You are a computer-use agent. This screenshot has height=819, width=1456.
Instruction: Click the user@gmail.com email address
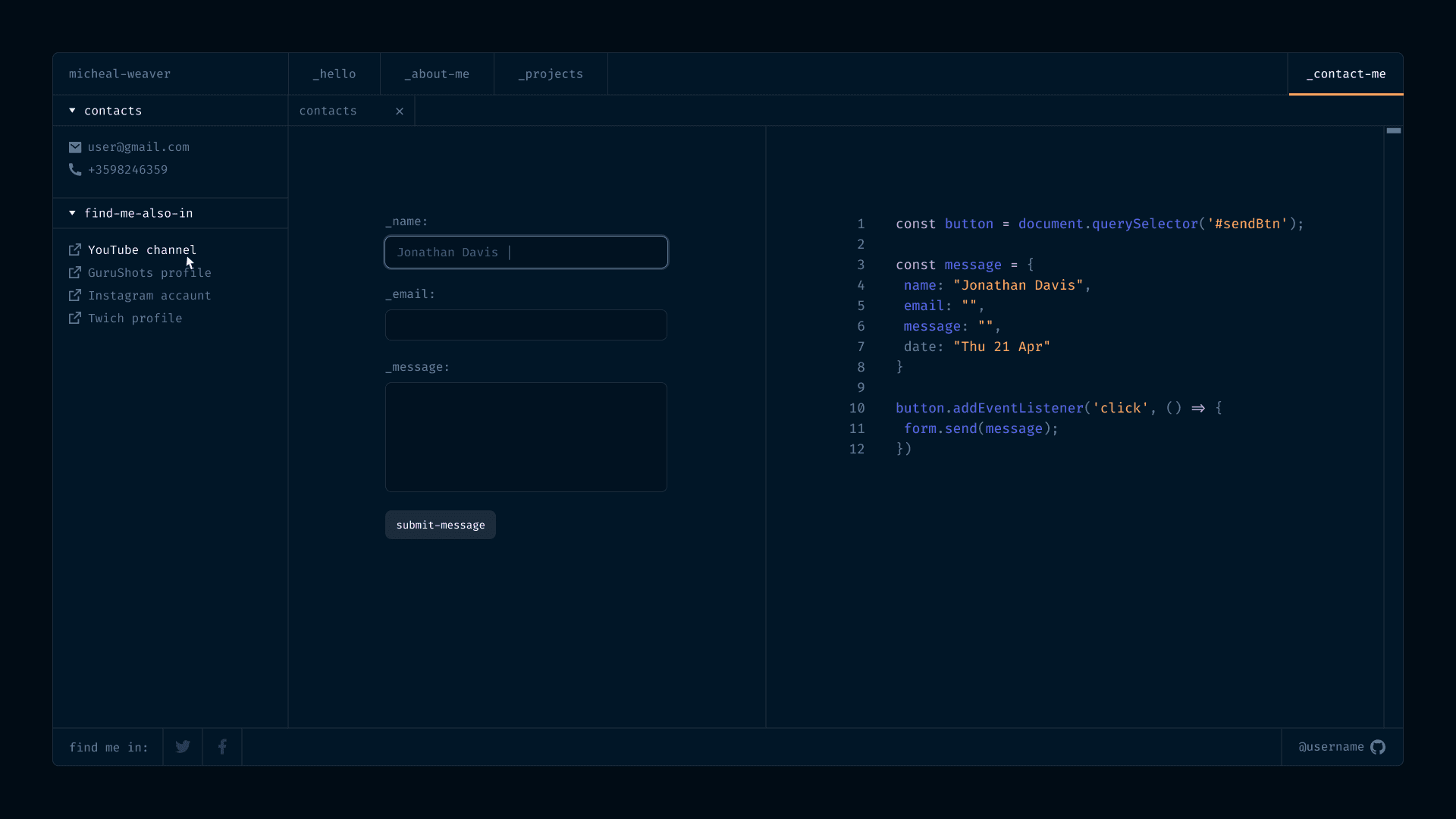click(x=139, y=147)
